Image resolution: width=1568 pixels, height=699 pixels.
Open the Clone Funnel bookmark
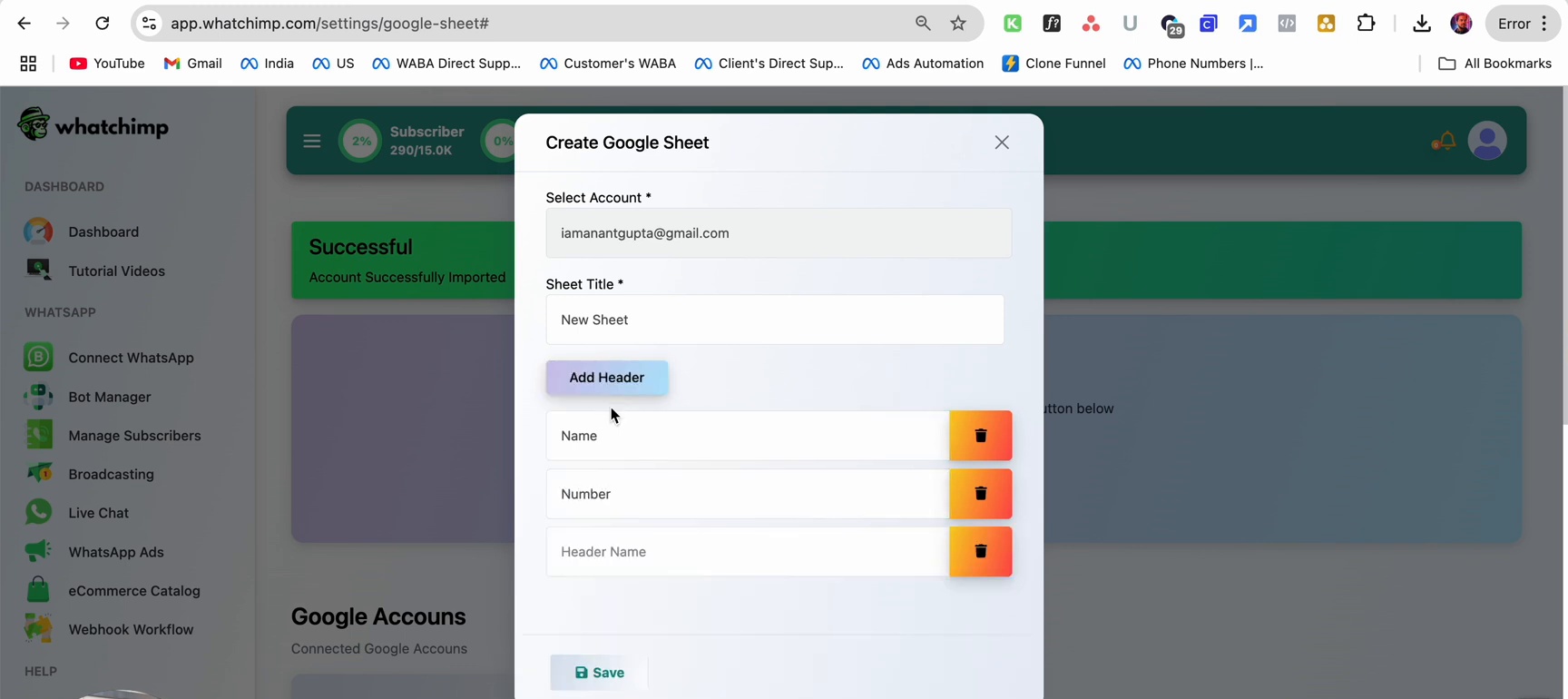[x=1053, y=64]
